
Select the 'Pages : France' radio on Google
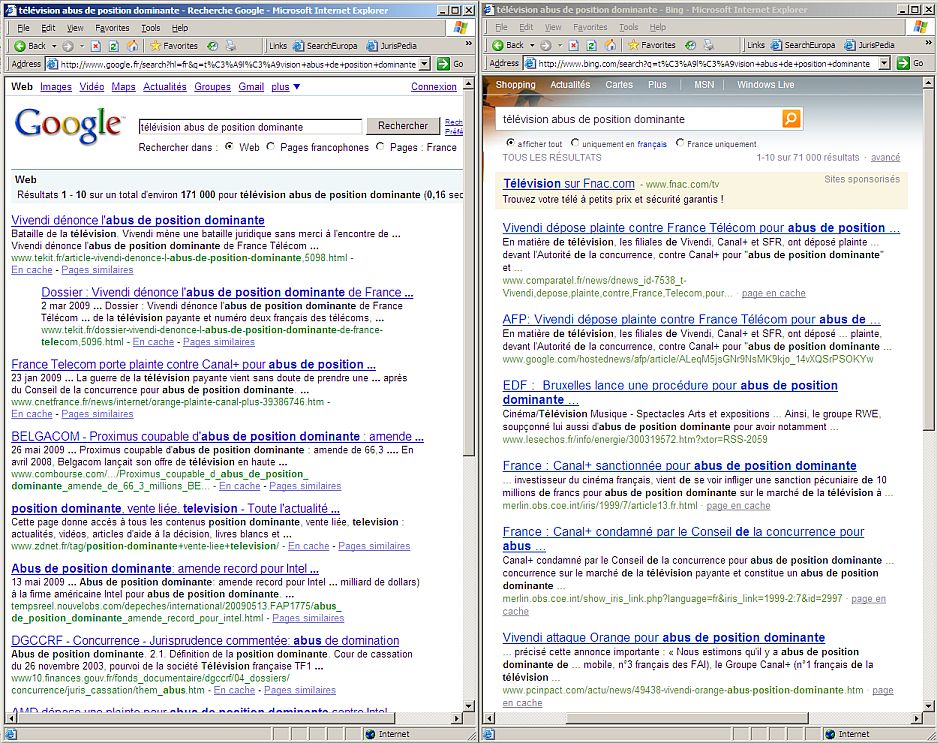click(380, 147)
